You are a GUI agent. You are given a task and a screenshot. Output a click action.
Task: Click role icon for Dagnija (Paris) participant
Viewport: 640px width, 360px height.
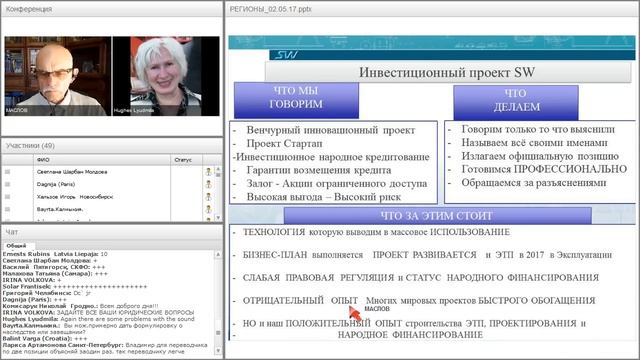coord(209,184)
